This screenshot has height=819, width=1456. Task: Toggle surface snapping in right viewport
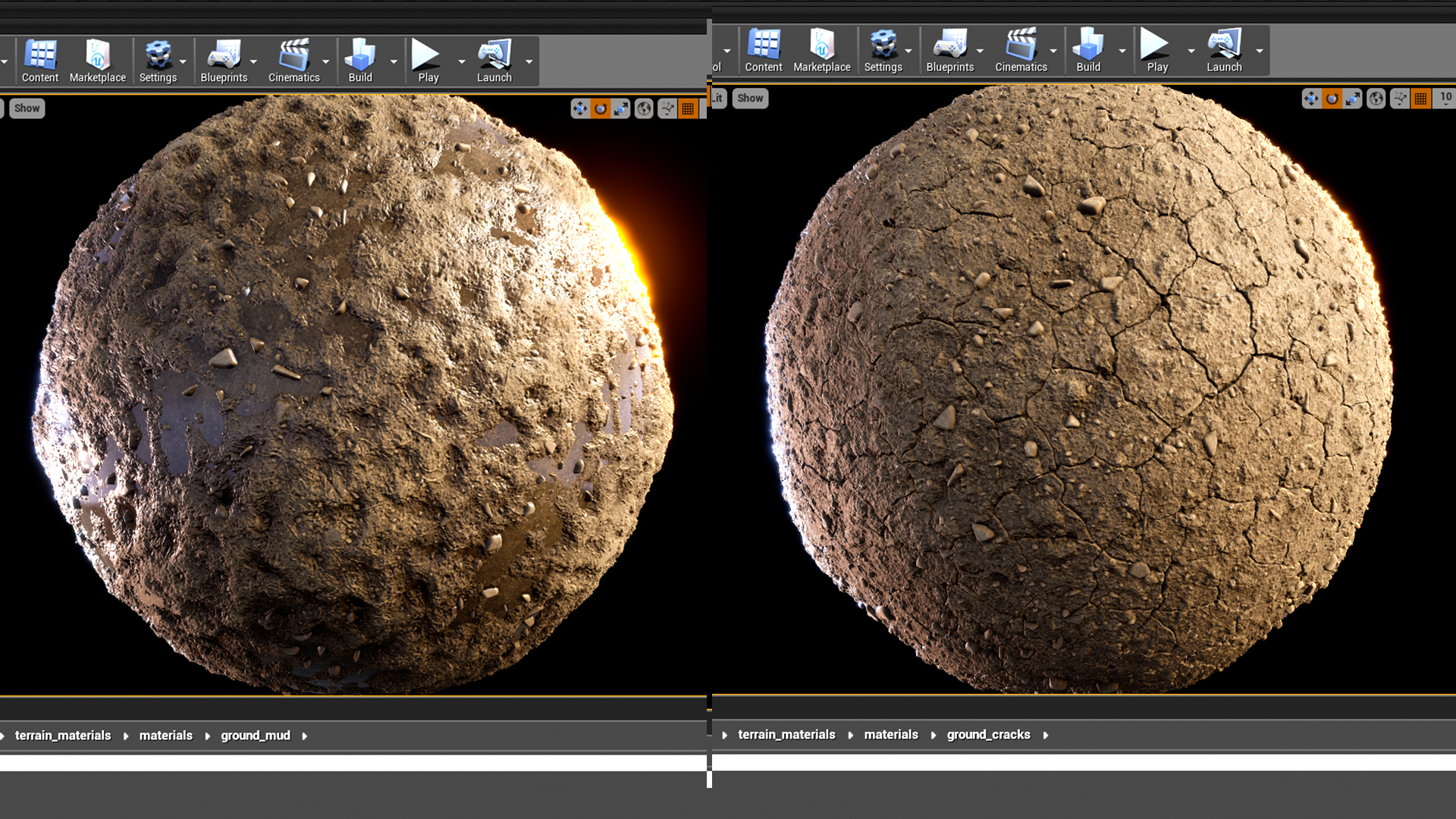(x=1400, y=98)
